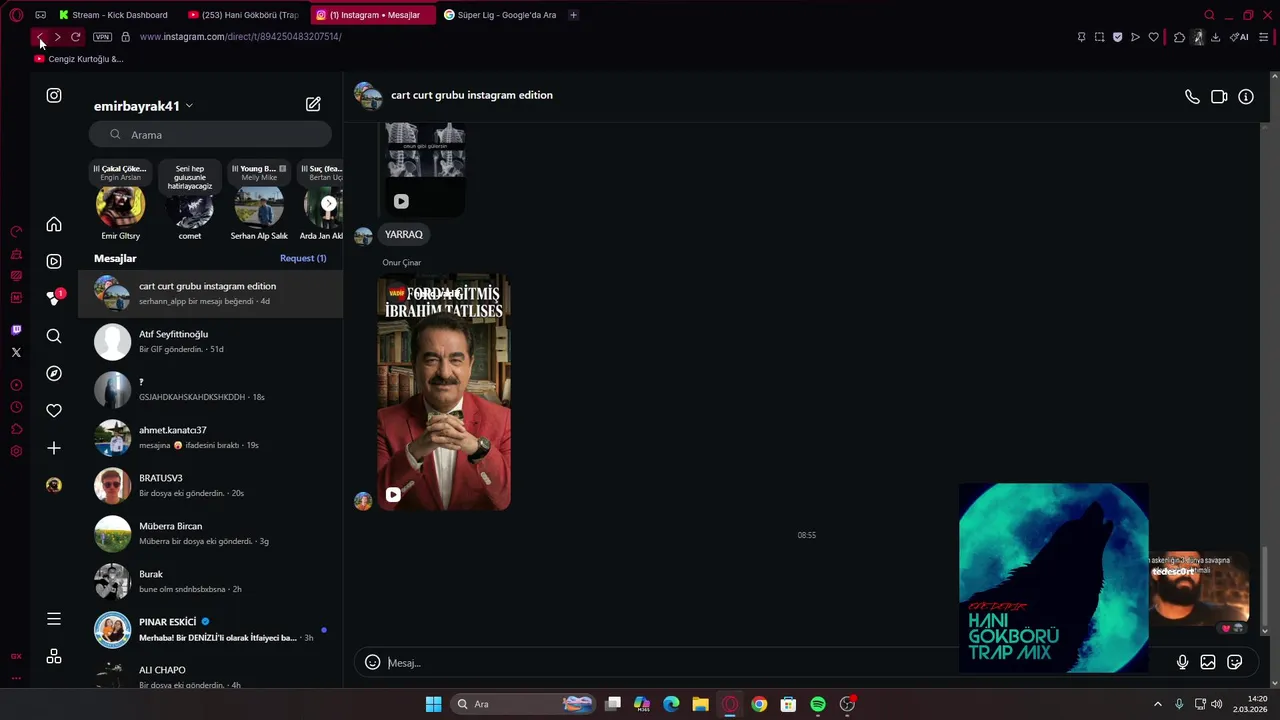Open the Opera menu logo

(x=16, y=15)
